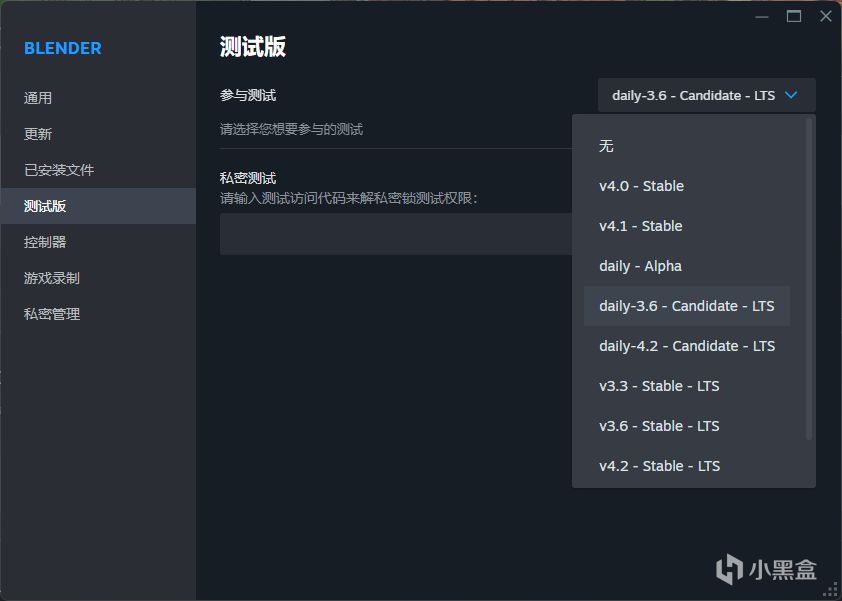Image resolution: width=842 pixels, height=601 pixels.
Task: Select the 测试版 sidebar entry
Action: click(x=46, y=206)
